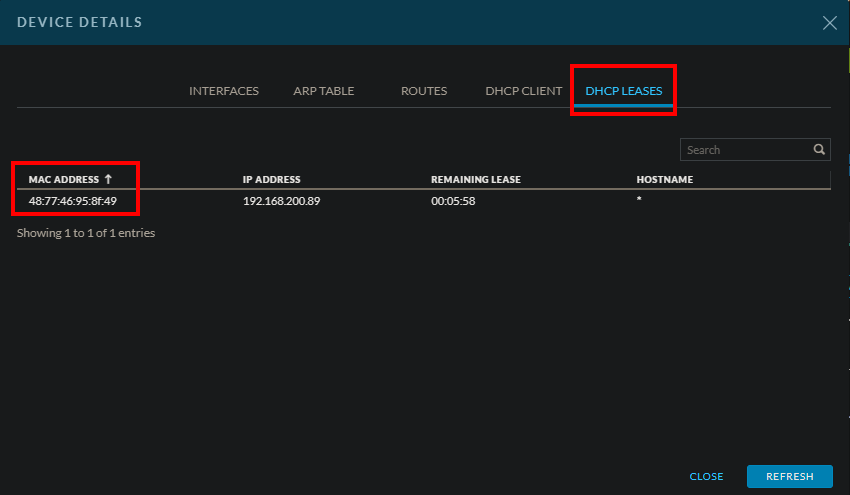Screen dimensions: 850x495
Task: Select the DHCP Leases tab
Action: tap(623, 91)
